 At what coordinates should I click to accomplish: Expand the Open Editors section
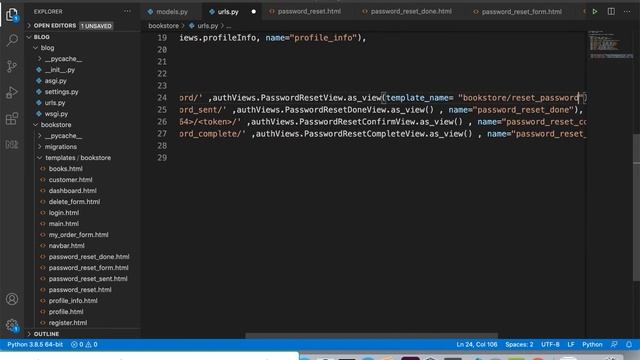tap(55, 26)
